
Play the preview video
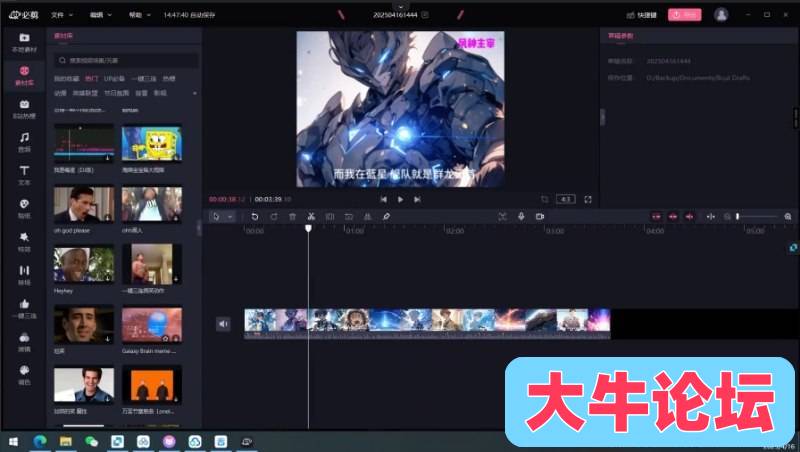(401, 199)
